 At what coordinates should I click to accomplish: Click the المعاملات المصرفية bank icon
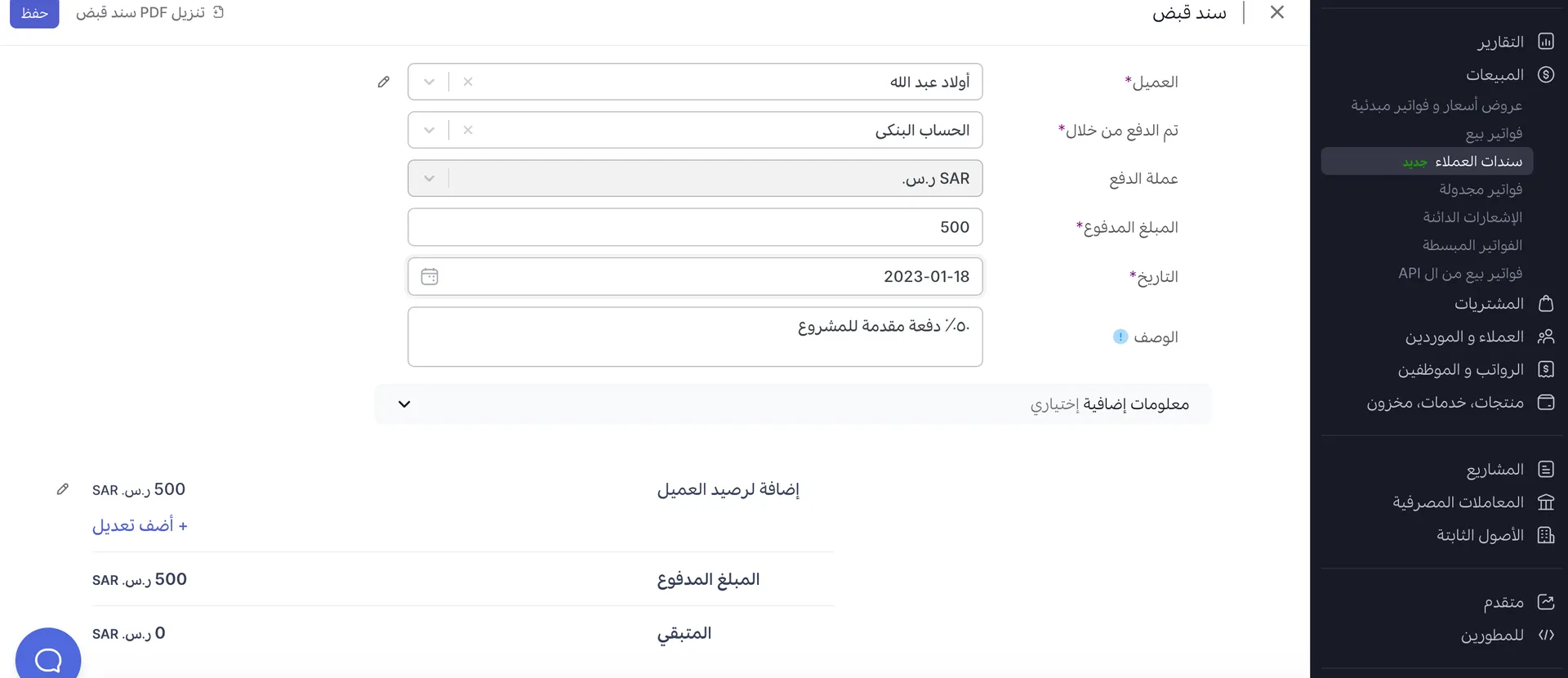pyautogui.click(x=1546, y=502)
